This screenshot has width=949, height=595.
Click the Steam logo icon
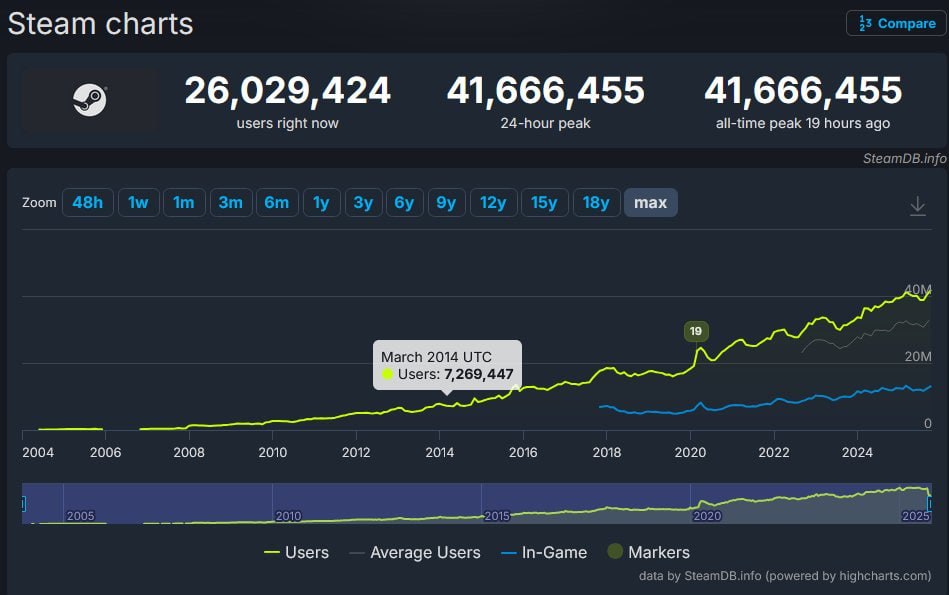point(89,100)
